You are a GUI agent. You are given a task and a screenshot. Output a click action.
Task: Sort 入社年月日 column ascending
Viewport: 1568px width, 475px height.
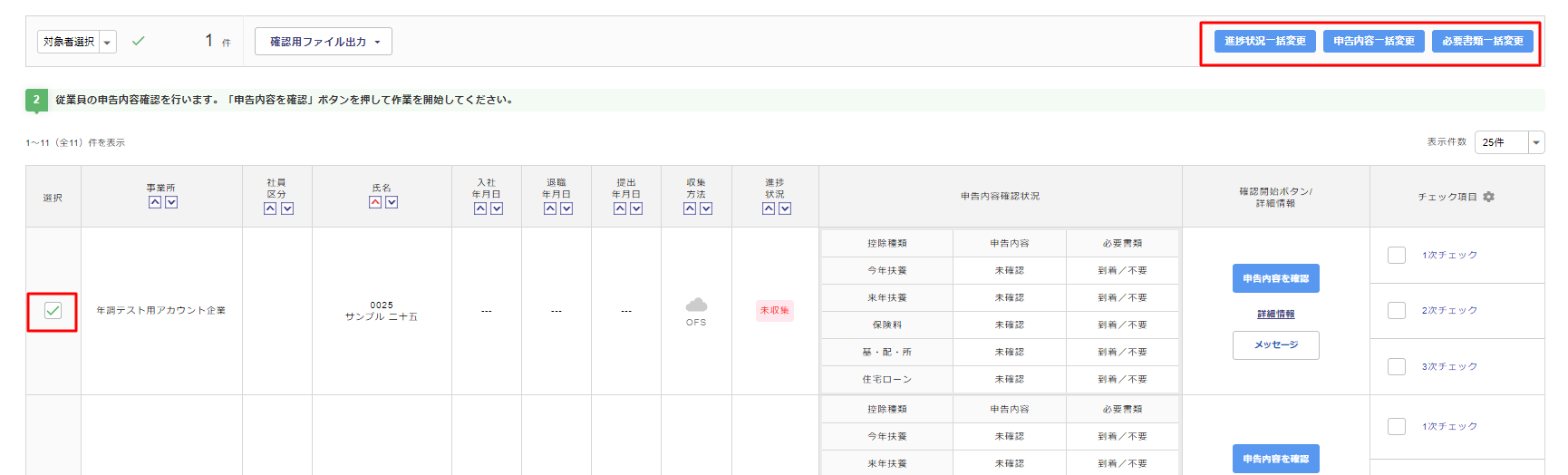480,208
